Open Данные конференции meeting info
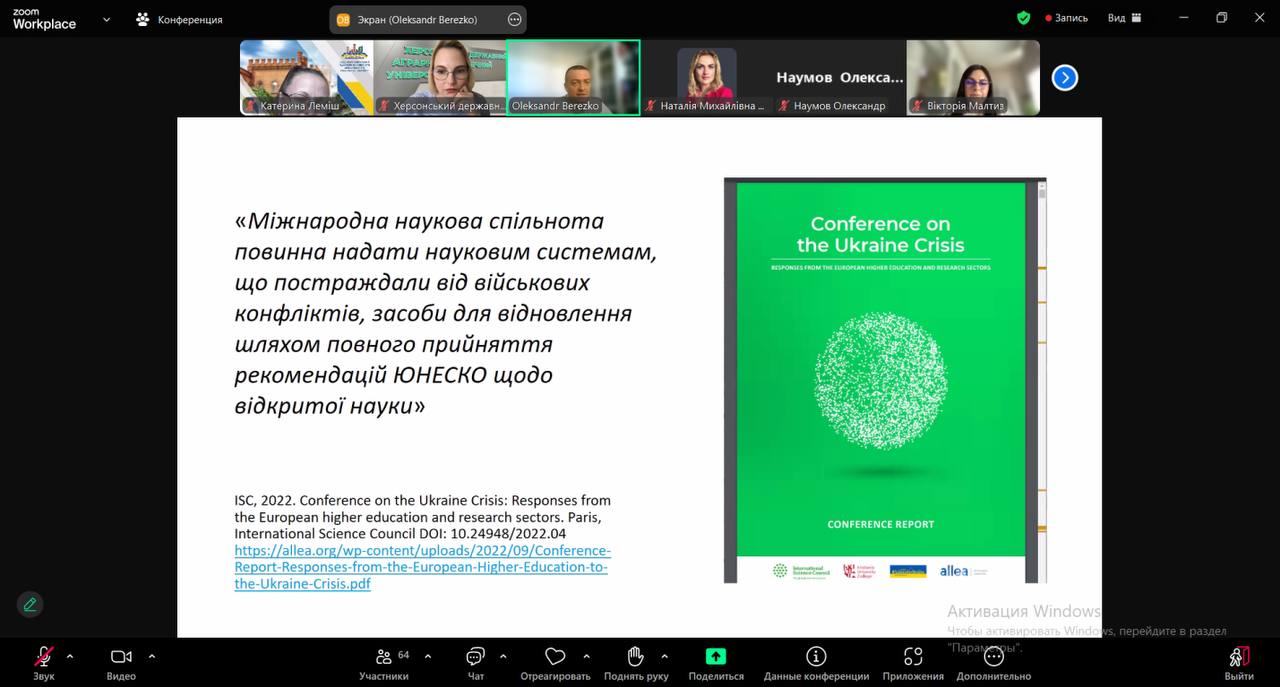The height and width of the screenshot is (687, 1280). (816, 663)
